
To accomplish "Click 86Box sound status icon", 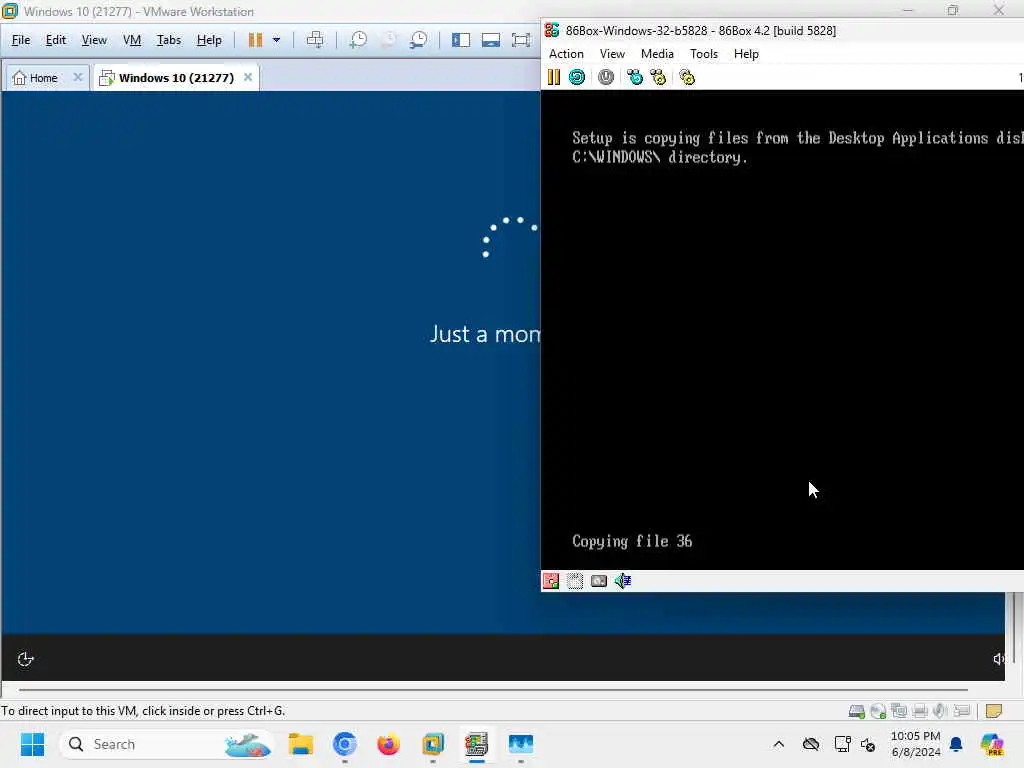I will click(x=623, y=581).
